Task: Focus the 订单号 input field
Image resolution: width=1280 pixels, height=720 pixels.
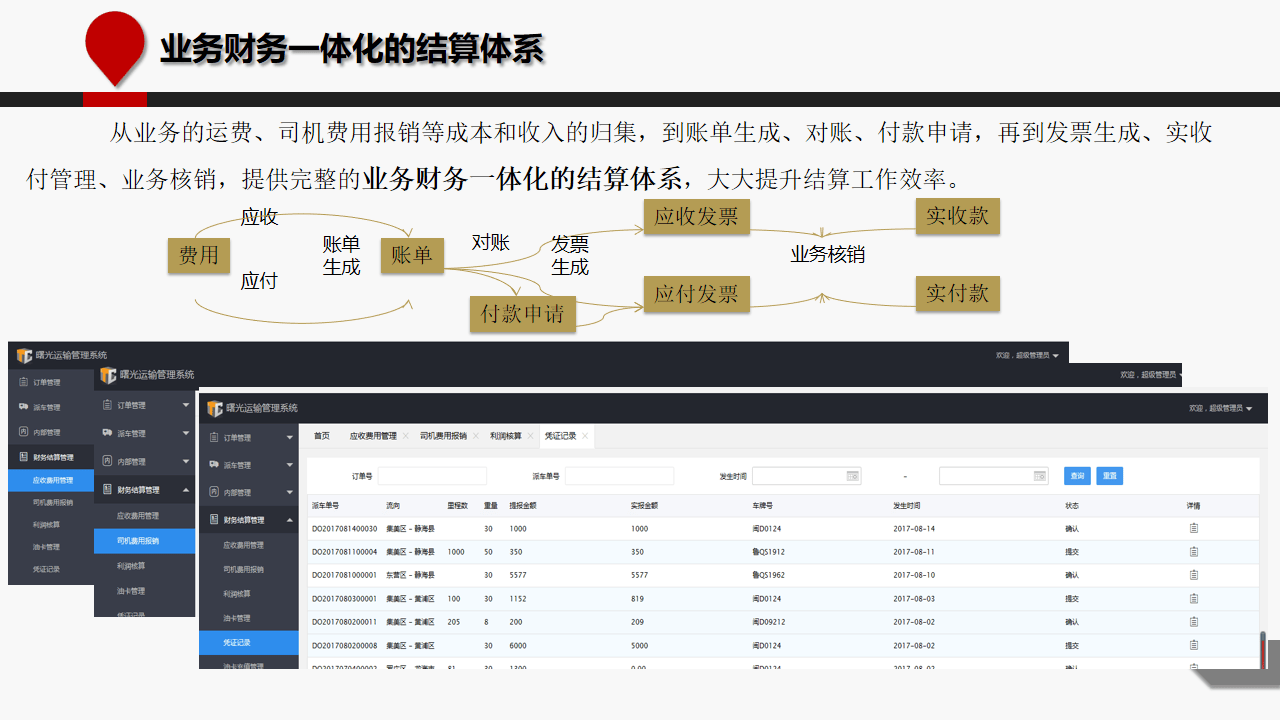Action: pyautogui.click(x=432, y=476)
